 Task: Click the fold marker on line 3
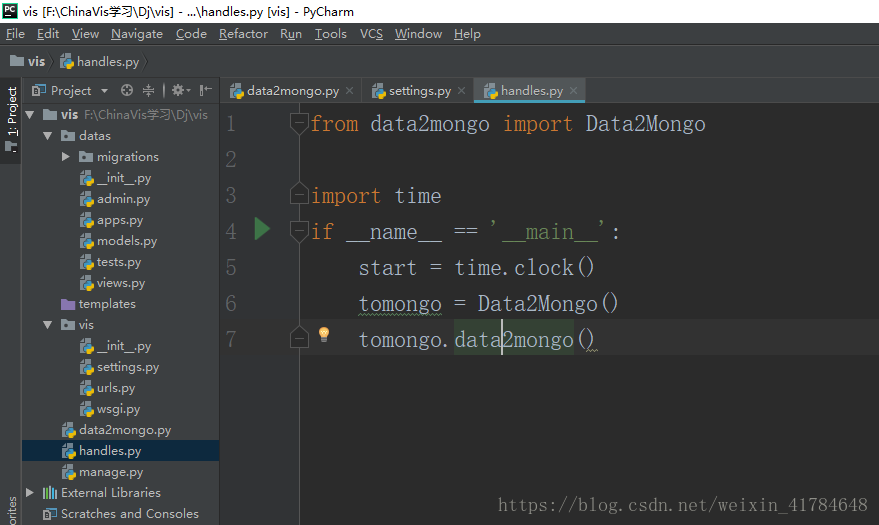299,193
